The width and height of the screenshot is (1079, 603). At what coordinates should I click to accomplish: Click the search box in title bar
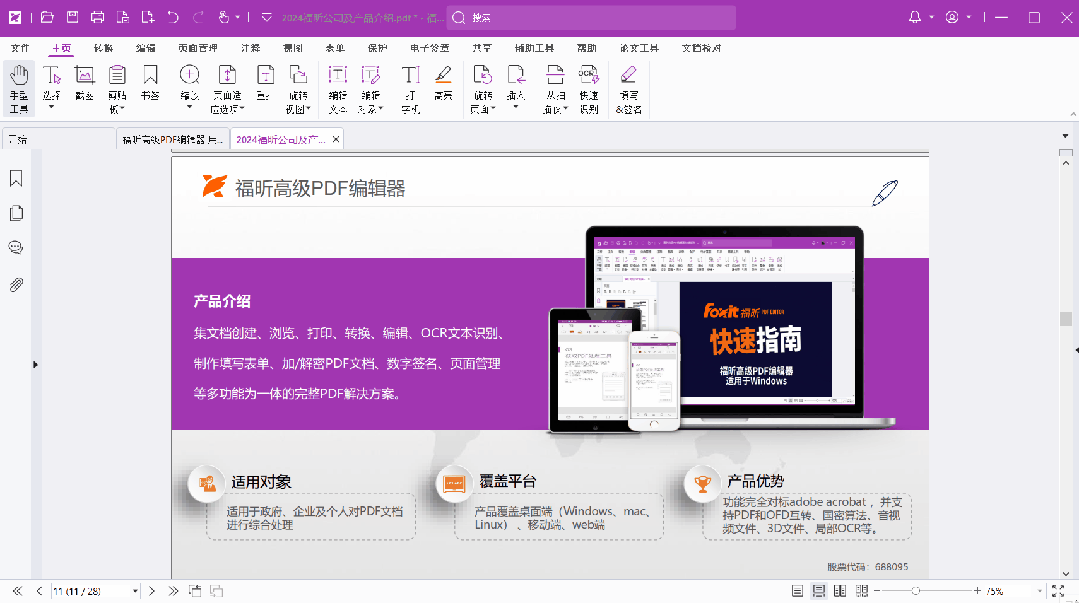591,17
